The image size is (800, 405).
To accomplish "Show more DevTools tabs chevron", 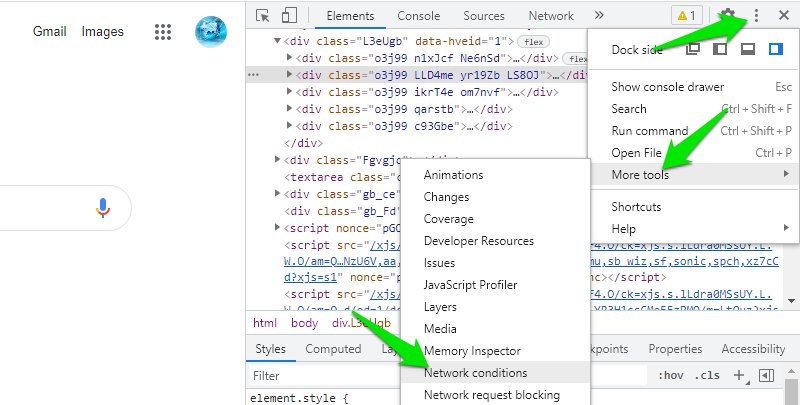I will [599, 15].
